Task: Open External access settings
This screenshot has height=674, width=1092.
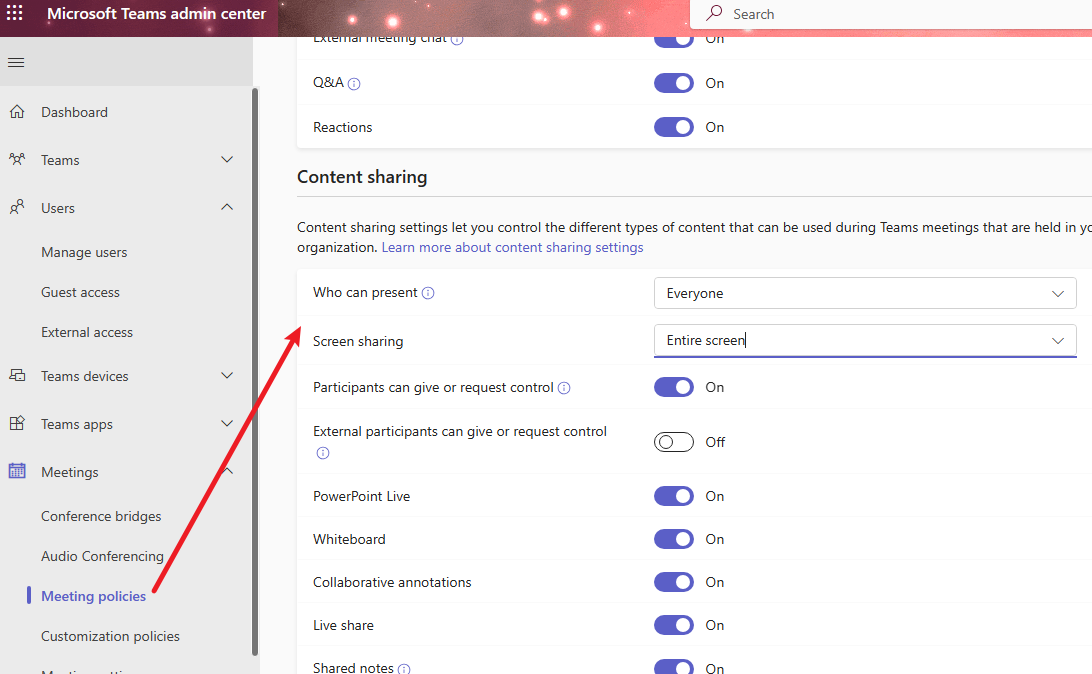Action: pyautogui.click(x=87, y=332)
